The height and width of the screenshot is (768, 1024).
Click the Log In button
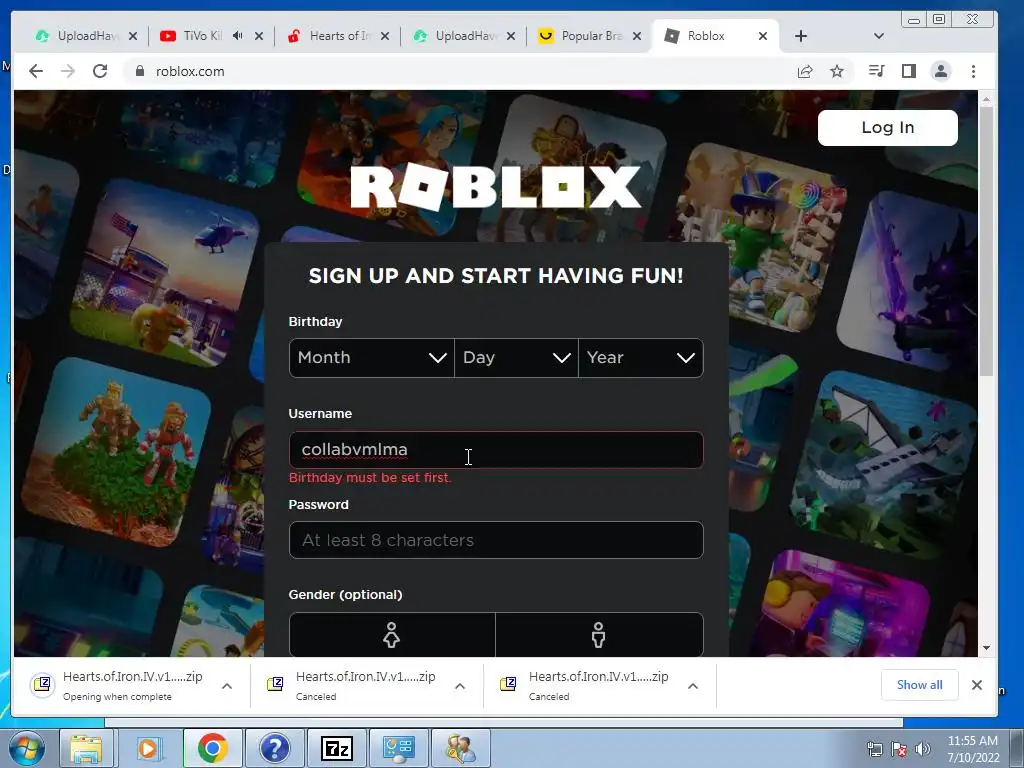(888, 127)
